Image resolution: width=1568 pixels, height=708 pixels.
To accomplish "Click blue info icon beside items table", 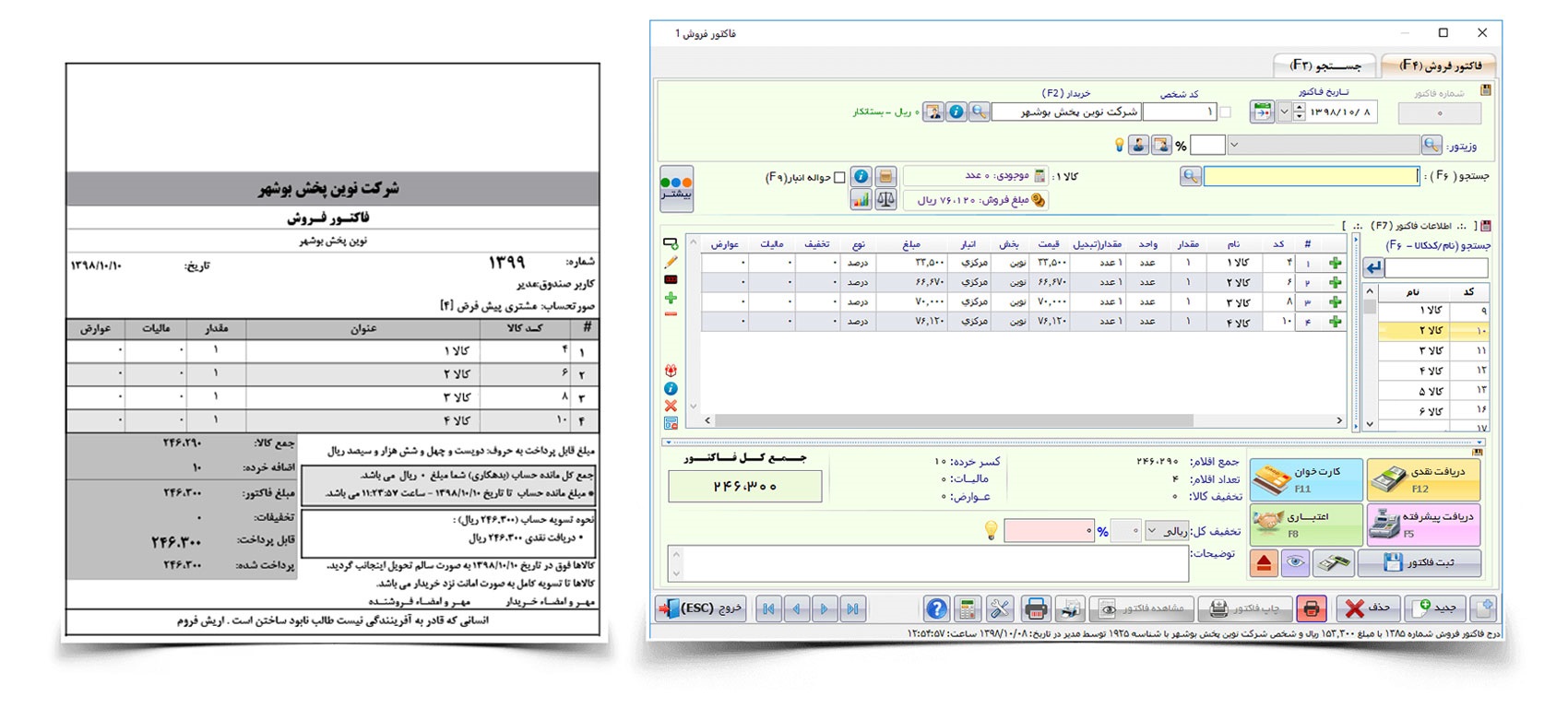I will [x=671, y=388].
